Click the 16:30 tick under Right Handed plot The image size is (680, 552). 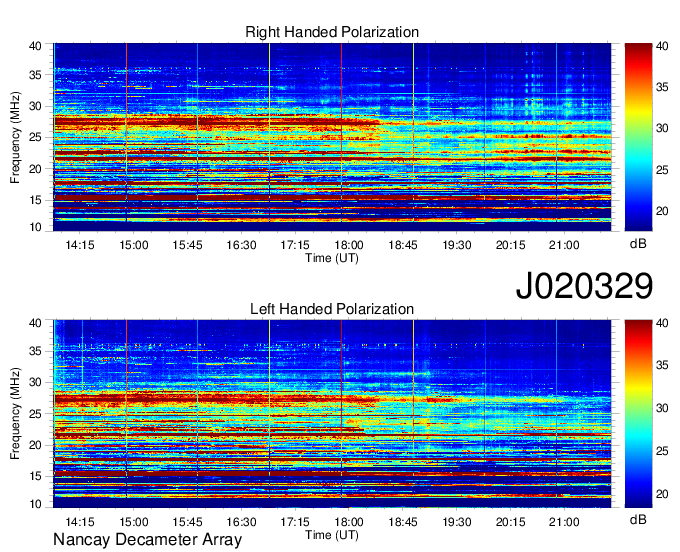(x=241, y=245)
